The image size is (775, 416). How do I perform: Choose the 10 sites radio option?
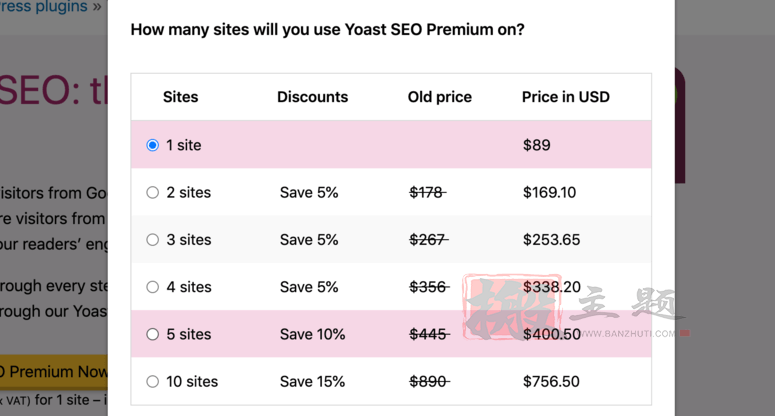[153, 381]
